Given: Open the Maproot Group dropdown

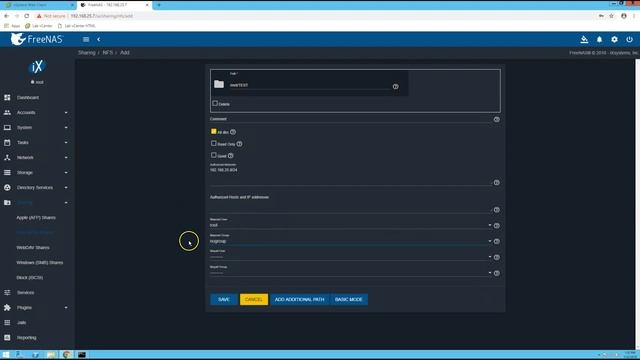Looking at the screenshot, I should (x=351, y=241).
